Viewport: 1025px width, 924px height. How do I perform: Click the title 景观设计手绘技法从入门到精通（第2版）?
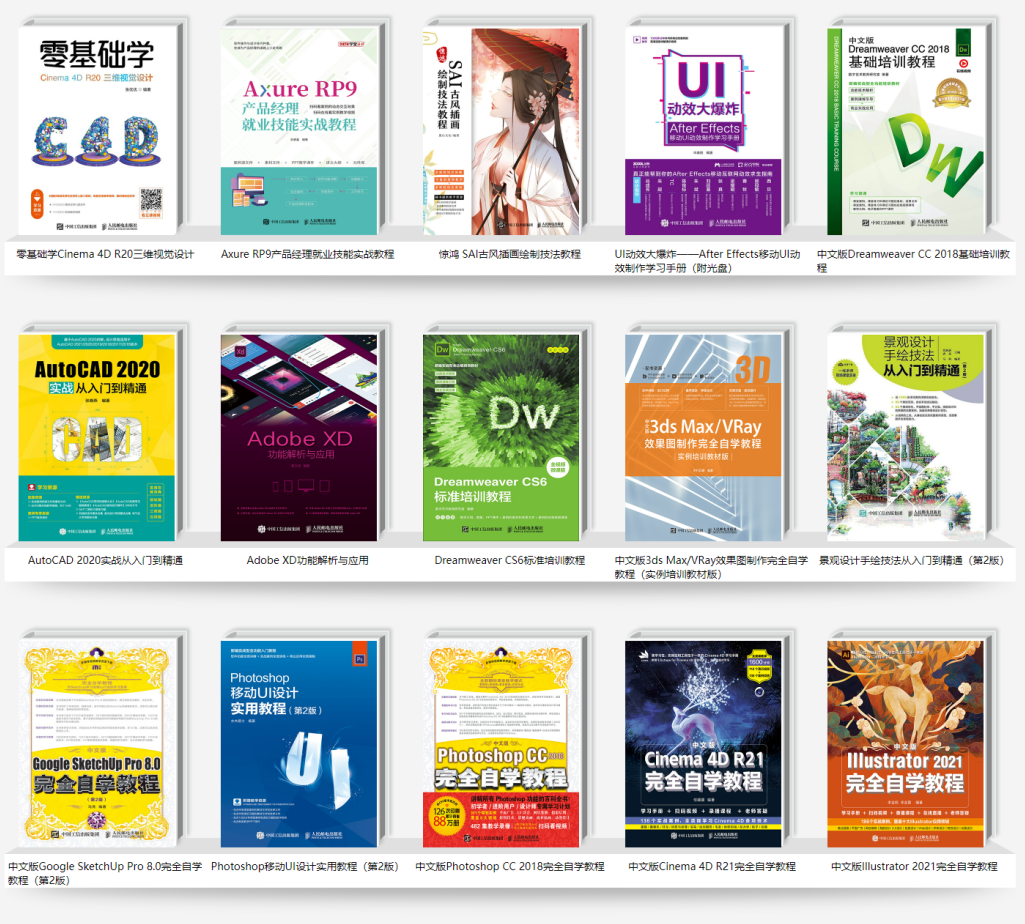(911, 560)
